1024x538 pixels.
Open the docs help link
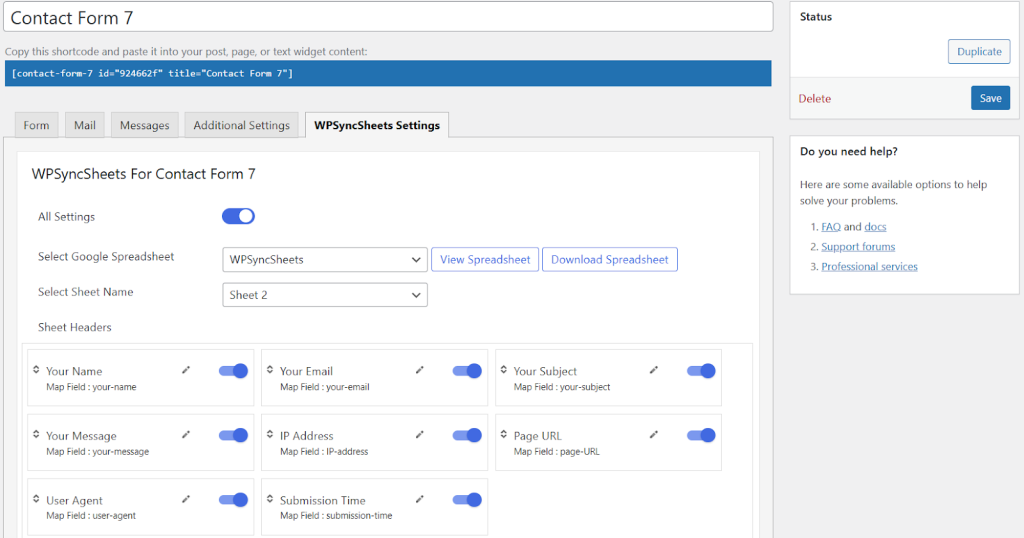(x=875, y=227)
